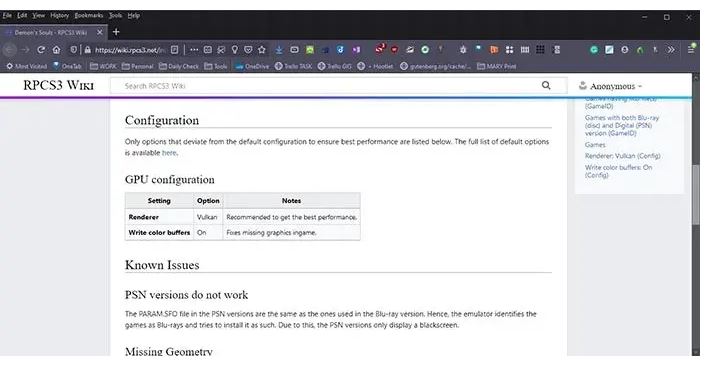Image resolution: width=711 pixels, height=374 pixels.
Task: Click the four-squares grid extension icon
Action: coord(510,50)
